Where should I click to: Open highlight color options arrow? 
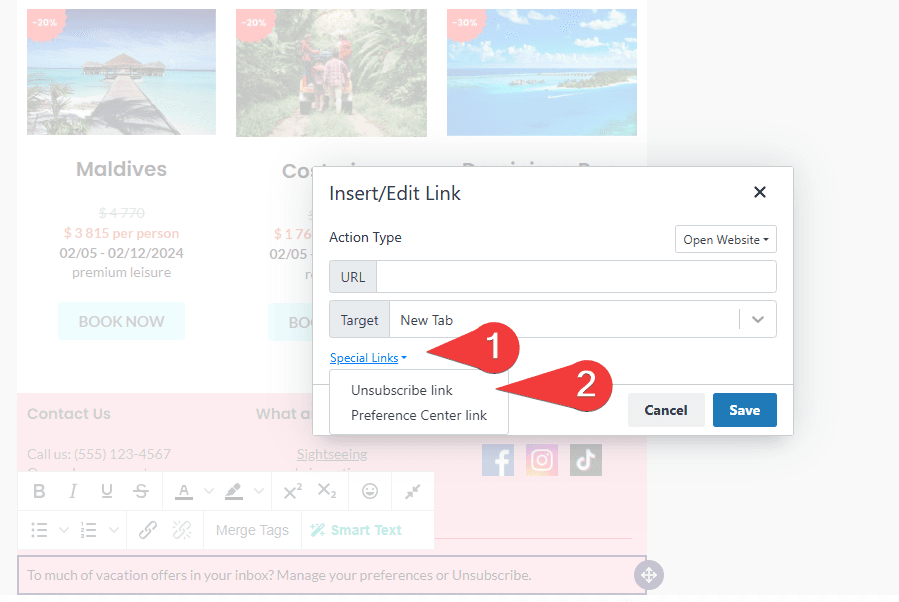(x=259, y=491)
